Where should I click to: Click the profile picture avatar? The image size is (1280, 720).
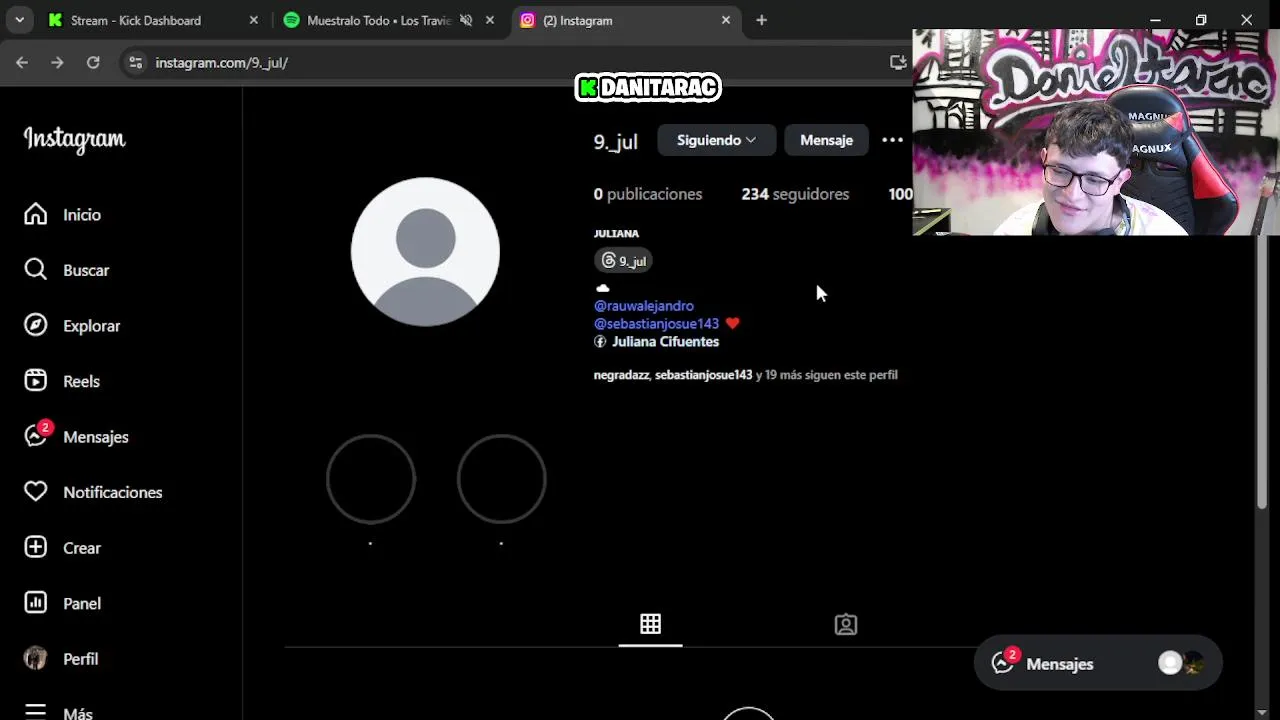tap(425, 252)
